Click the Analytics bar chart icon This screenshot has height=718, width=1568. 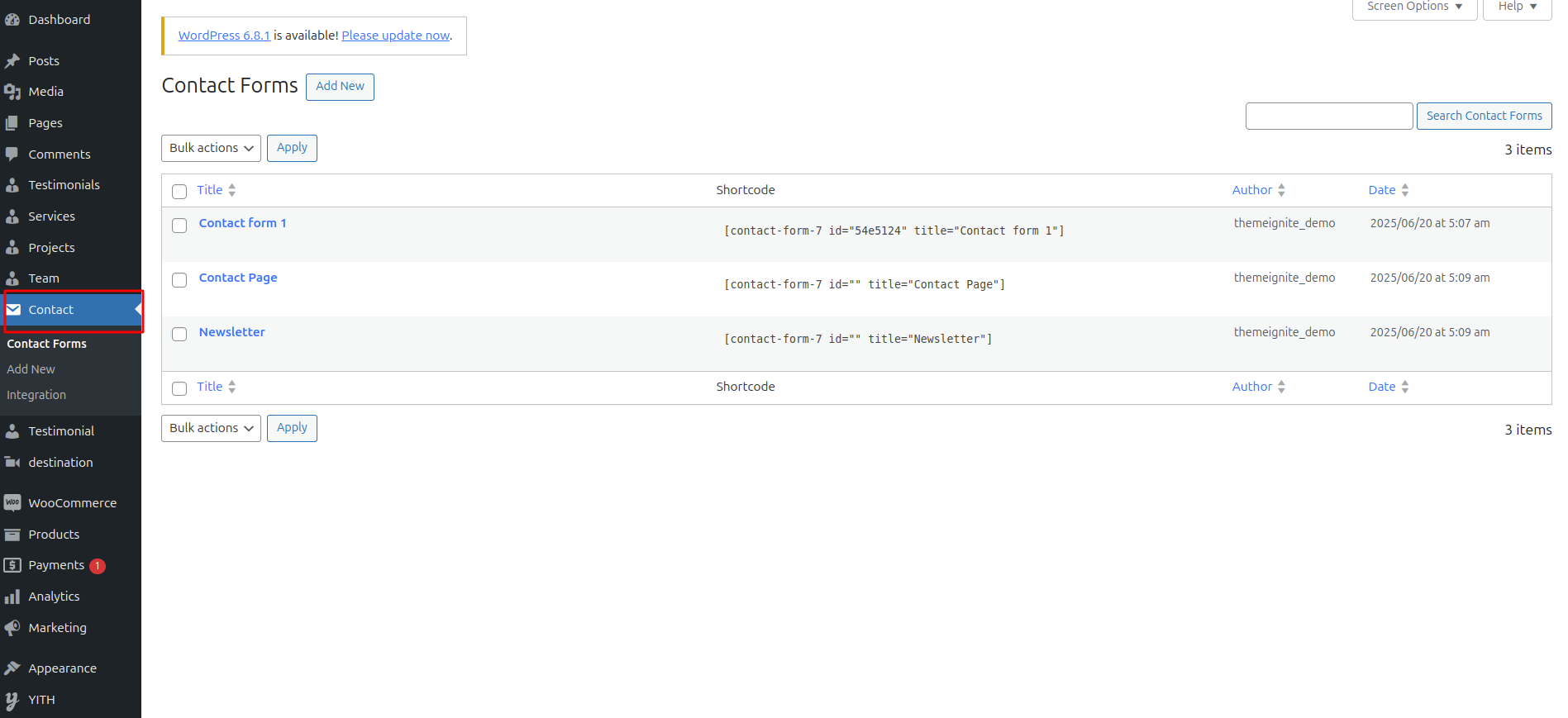click(12, 597)
